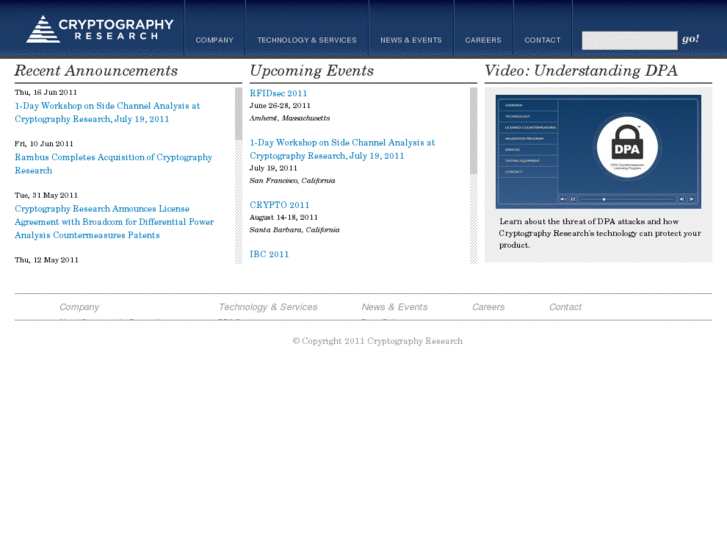
Task: Focus the site search input field
Action: tap(630, 40)
